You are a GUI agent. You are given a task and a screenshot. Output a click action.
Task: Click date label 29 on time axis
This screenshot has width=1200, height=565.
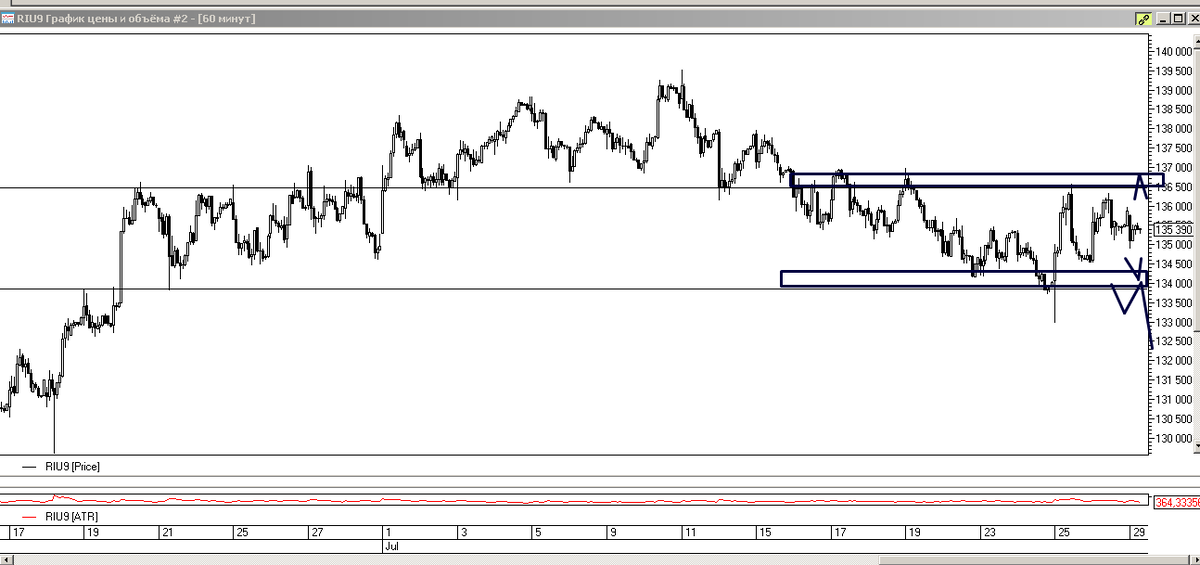click(1137, 533)
